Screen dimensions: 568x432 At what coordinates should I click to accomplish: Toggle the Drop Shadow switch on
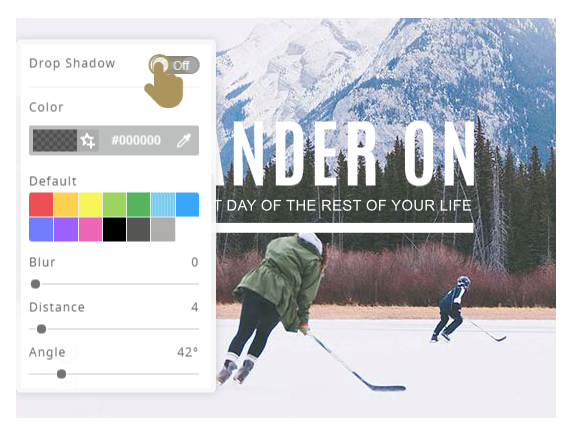tap(174, 65)
